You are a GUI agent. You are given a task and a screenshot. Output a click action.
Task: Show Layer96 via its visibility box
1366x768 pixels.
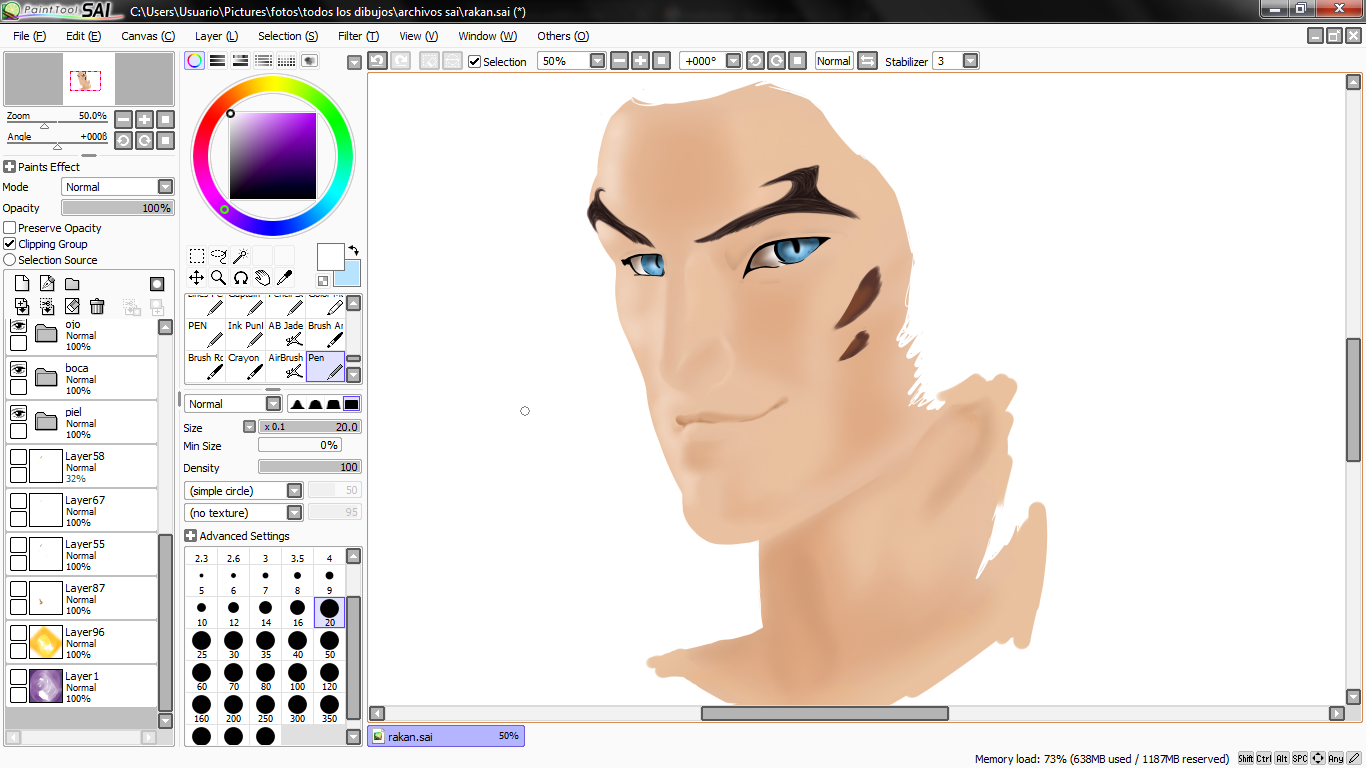(x=18, y=633)
